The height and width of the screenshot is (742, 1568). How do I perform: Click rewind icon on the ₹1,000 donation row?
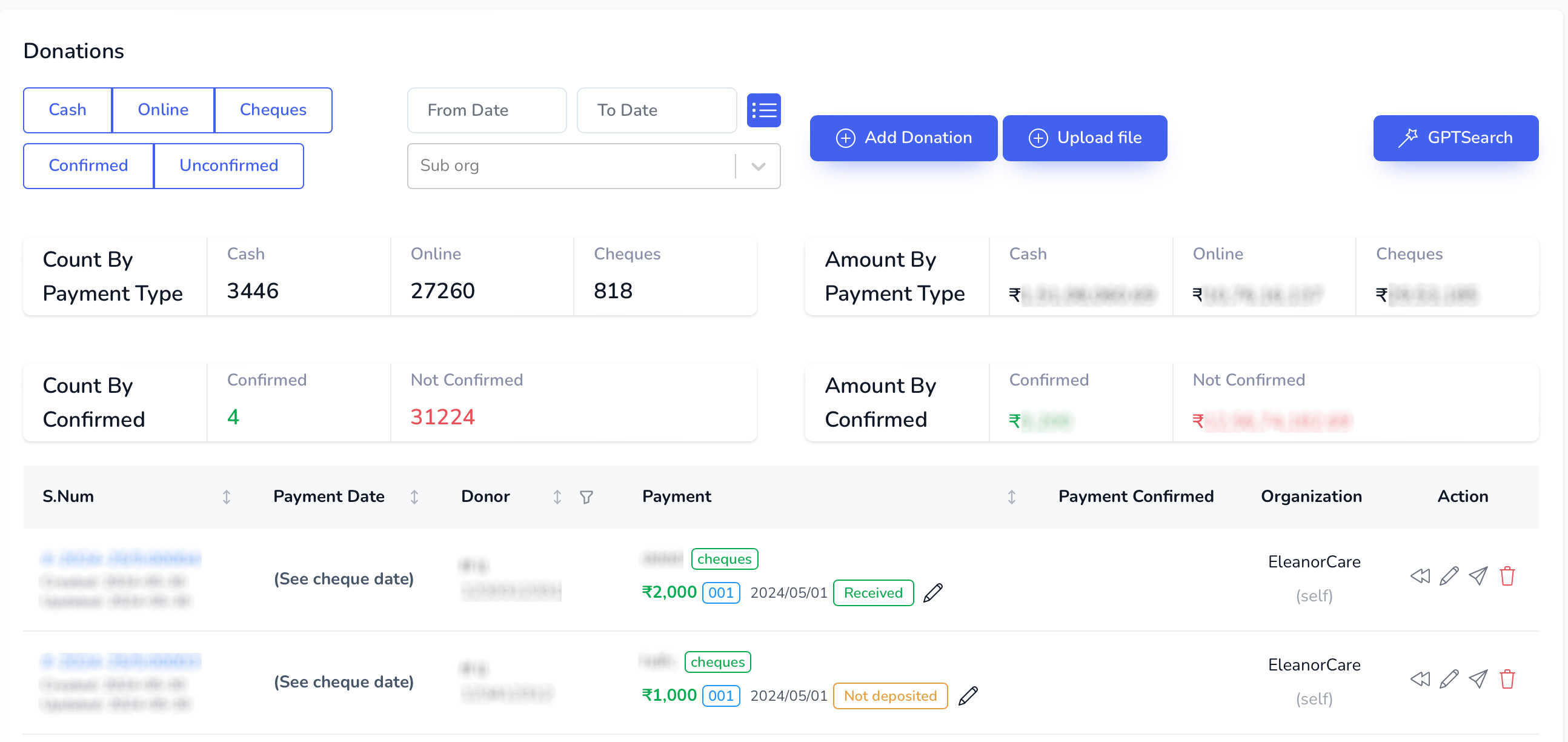point(1420,678)
